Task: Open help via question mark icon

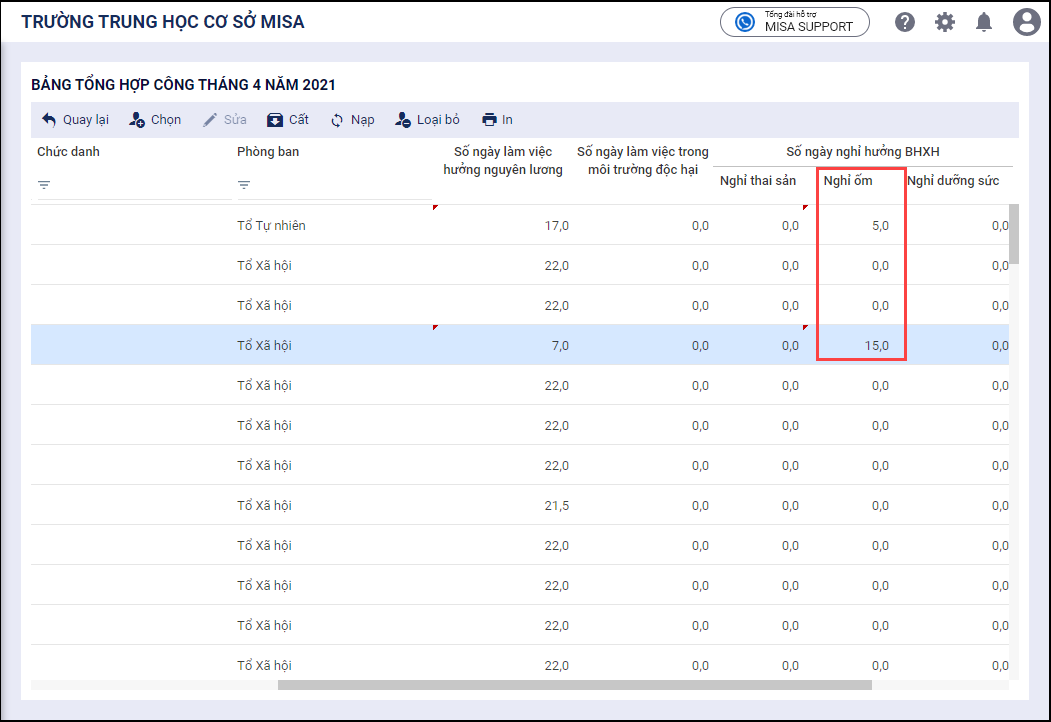Action: point(905,22)
